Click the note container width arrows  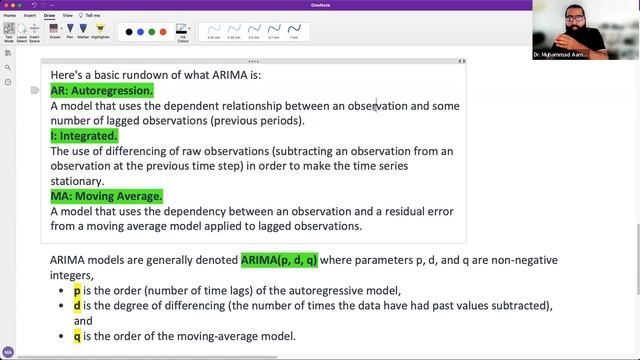point(462,61)
